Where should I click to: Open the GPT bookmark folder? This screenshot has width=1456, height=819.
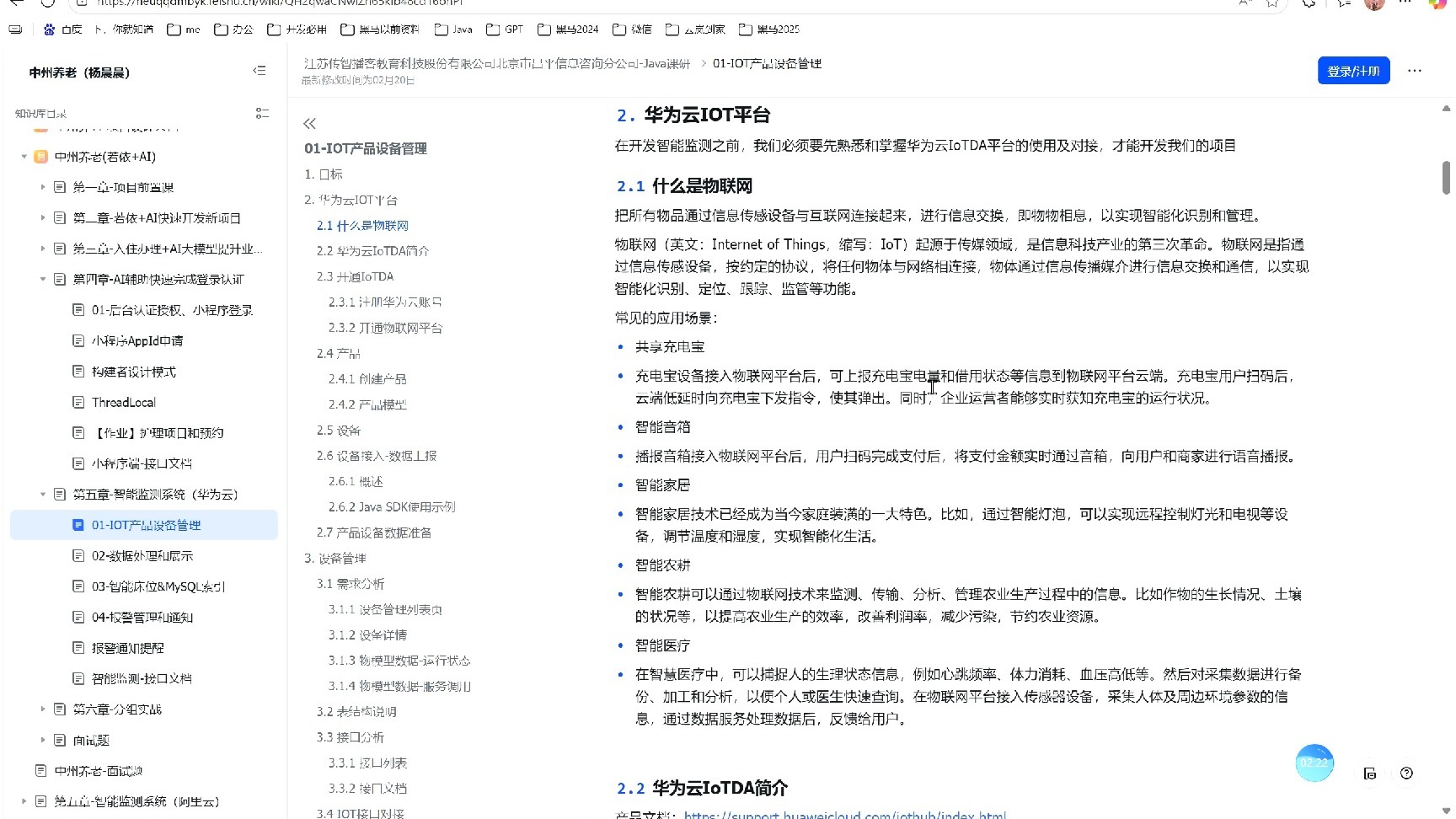pos(505,29)
